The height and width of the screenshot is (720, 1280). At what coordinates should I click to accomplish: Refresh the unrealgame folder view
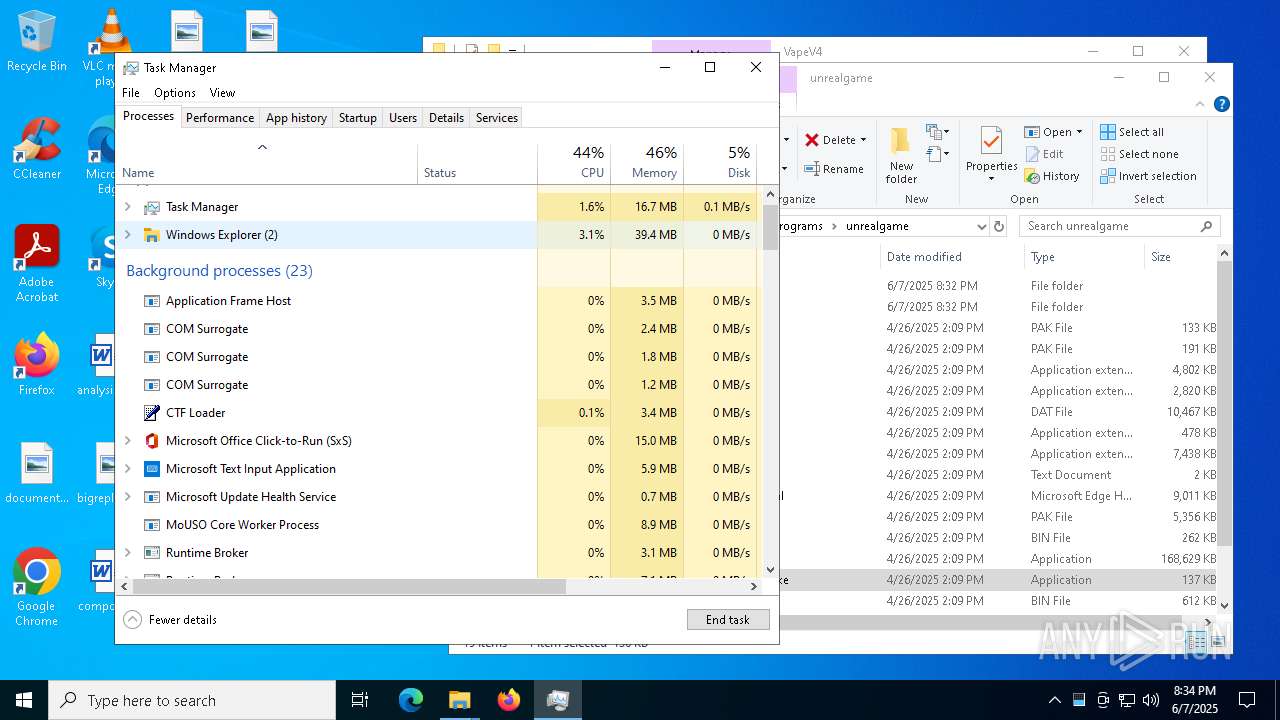[998, 226]
